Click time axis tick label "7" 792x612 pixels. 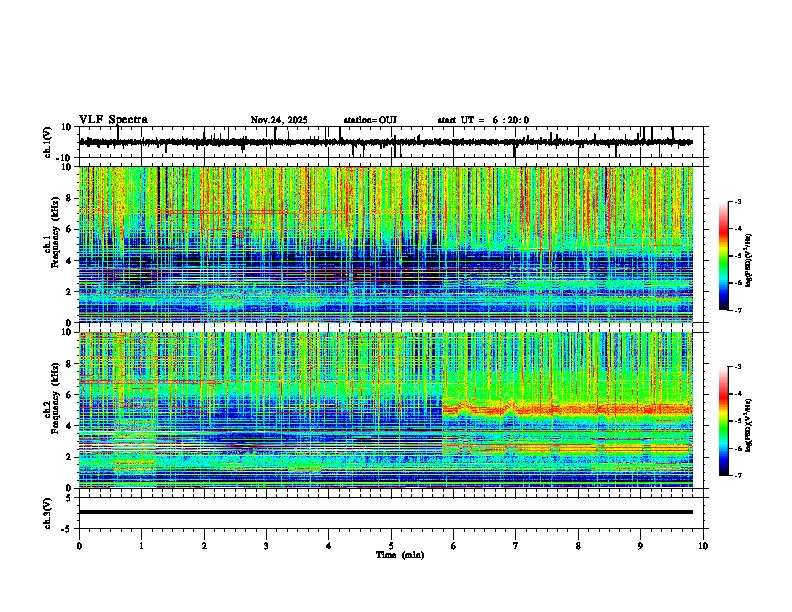coord(516,546)
